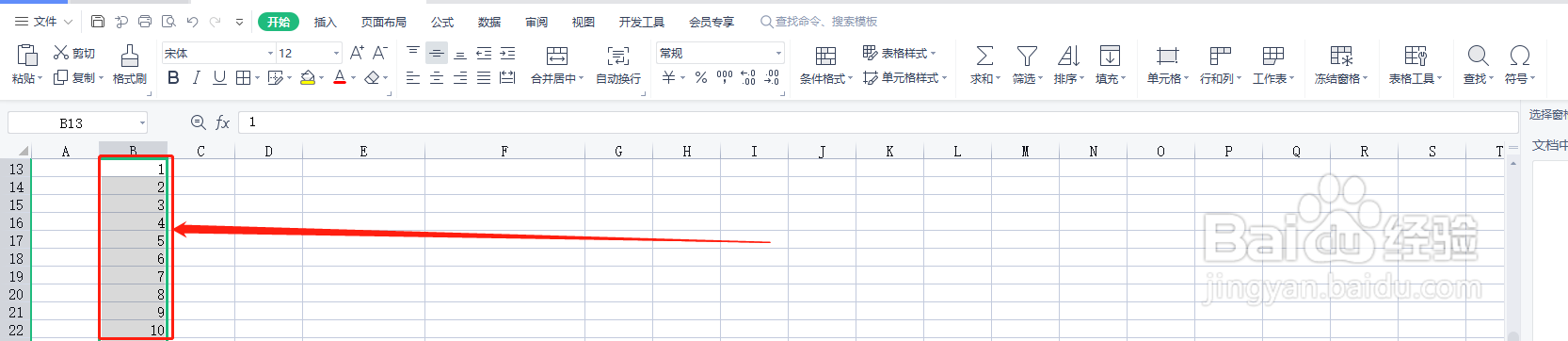Click Symbol (符号) omega button
This screenshot has width=1568, height=341.
point(1519,64)
